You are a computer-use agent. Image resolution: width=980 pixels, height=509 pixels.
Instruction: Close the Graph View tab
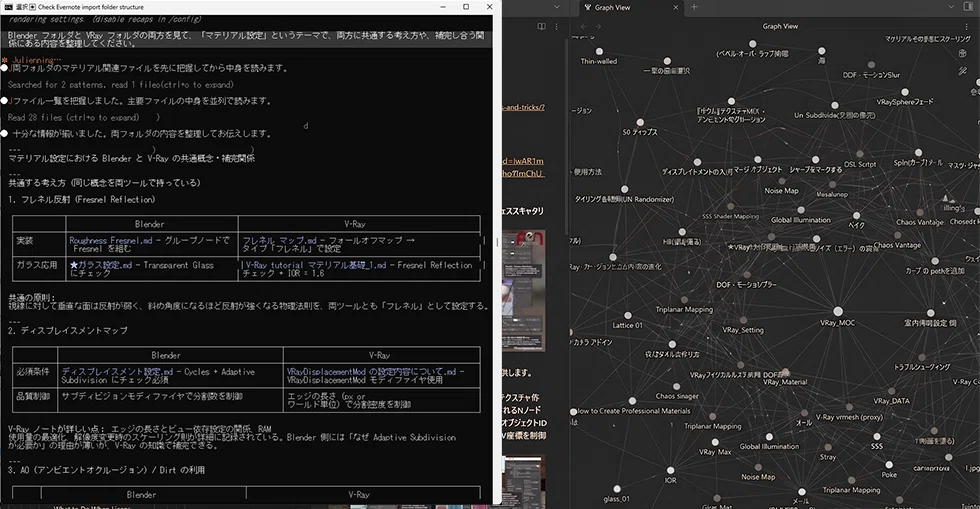pos(676,8)
